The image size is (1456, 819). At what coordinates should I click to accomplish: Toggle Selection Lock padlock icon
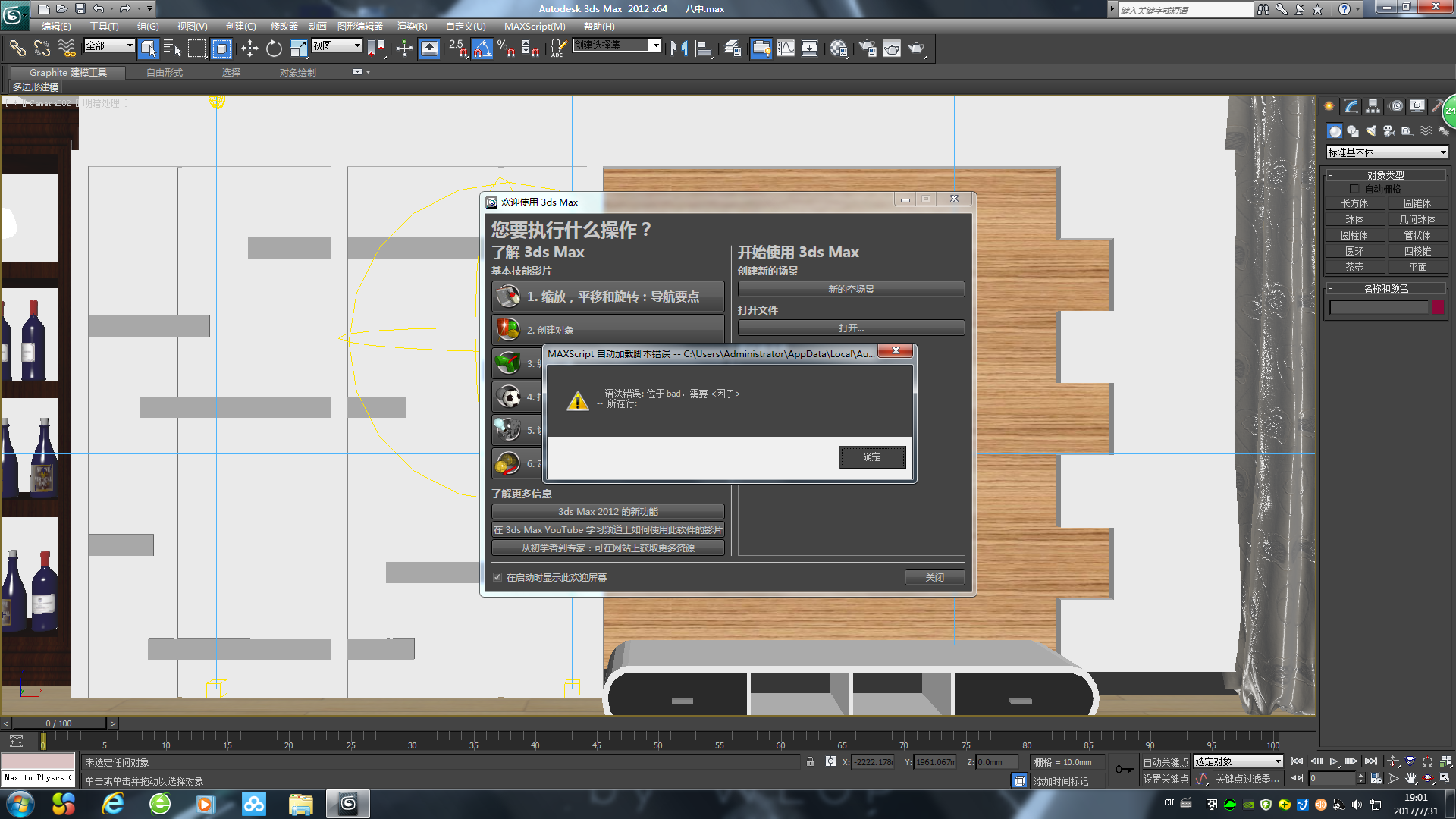coord(810,761)
